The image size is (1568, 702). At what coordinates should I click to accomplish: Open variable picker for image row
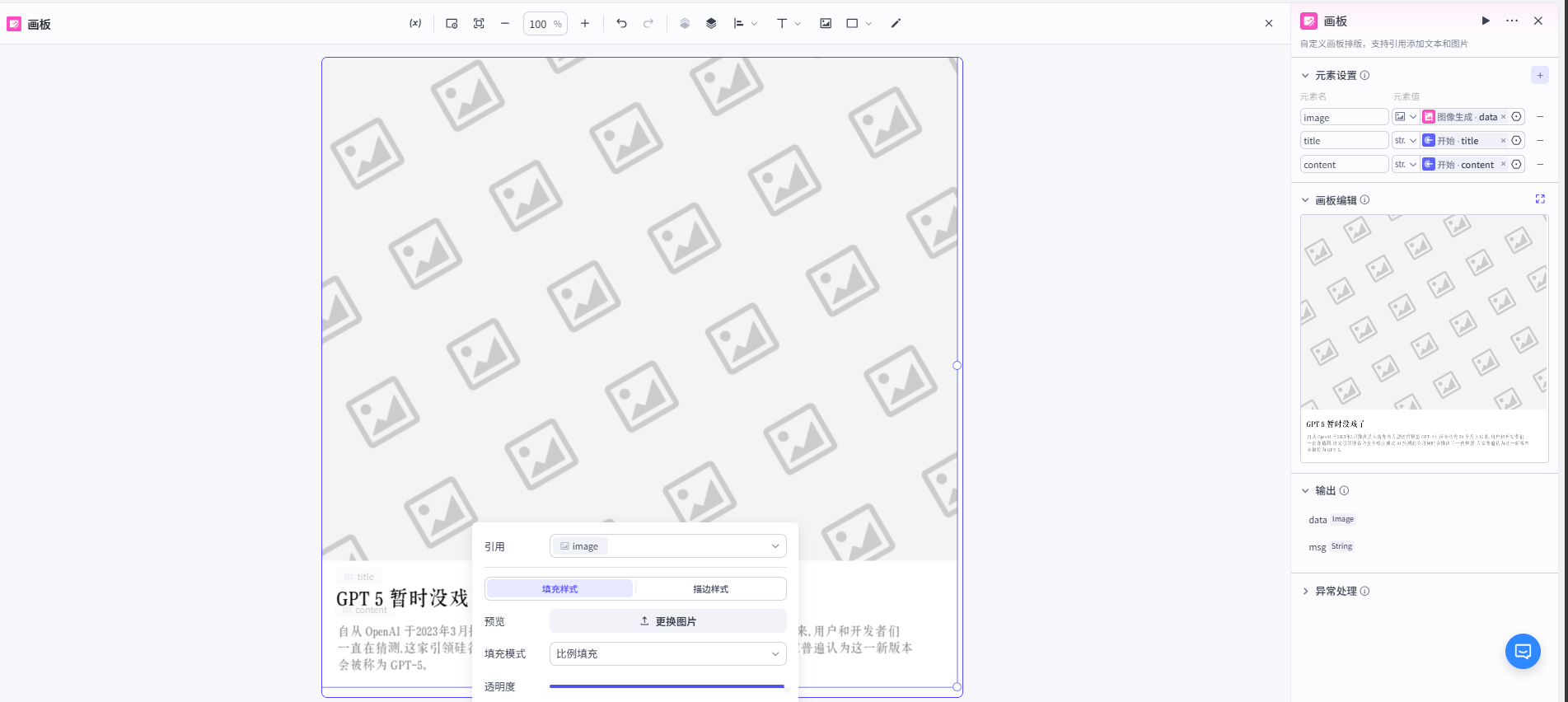1516,117
